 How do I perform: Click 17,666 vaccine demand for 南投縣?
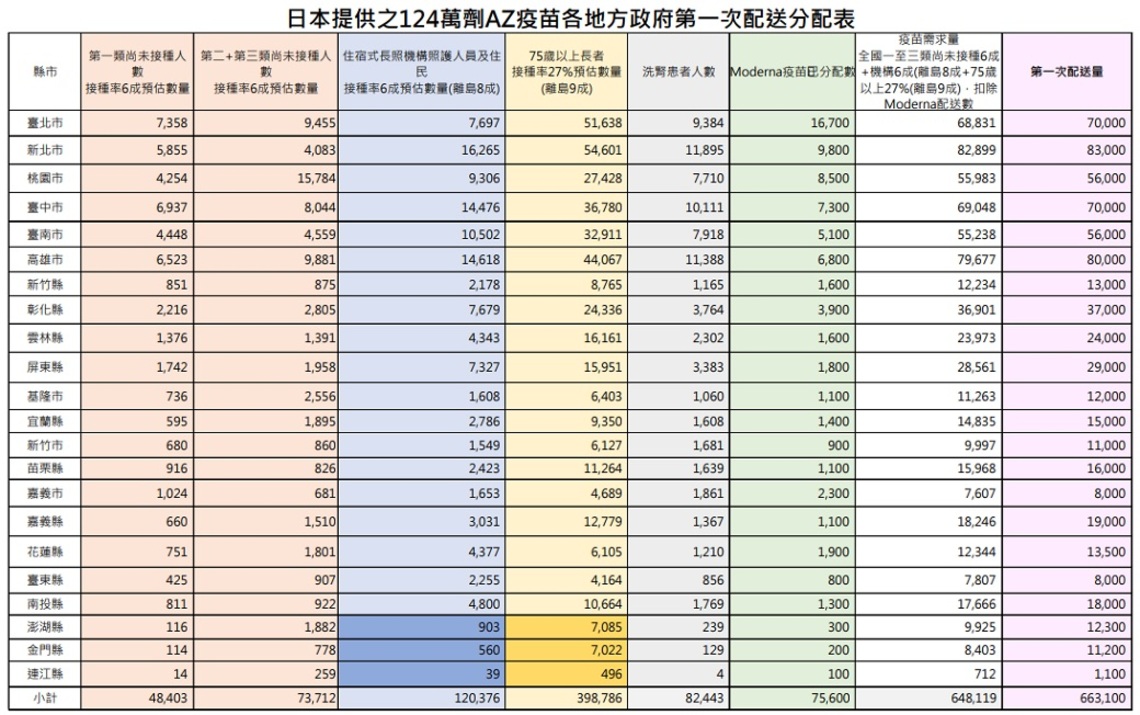coord(976,604)
